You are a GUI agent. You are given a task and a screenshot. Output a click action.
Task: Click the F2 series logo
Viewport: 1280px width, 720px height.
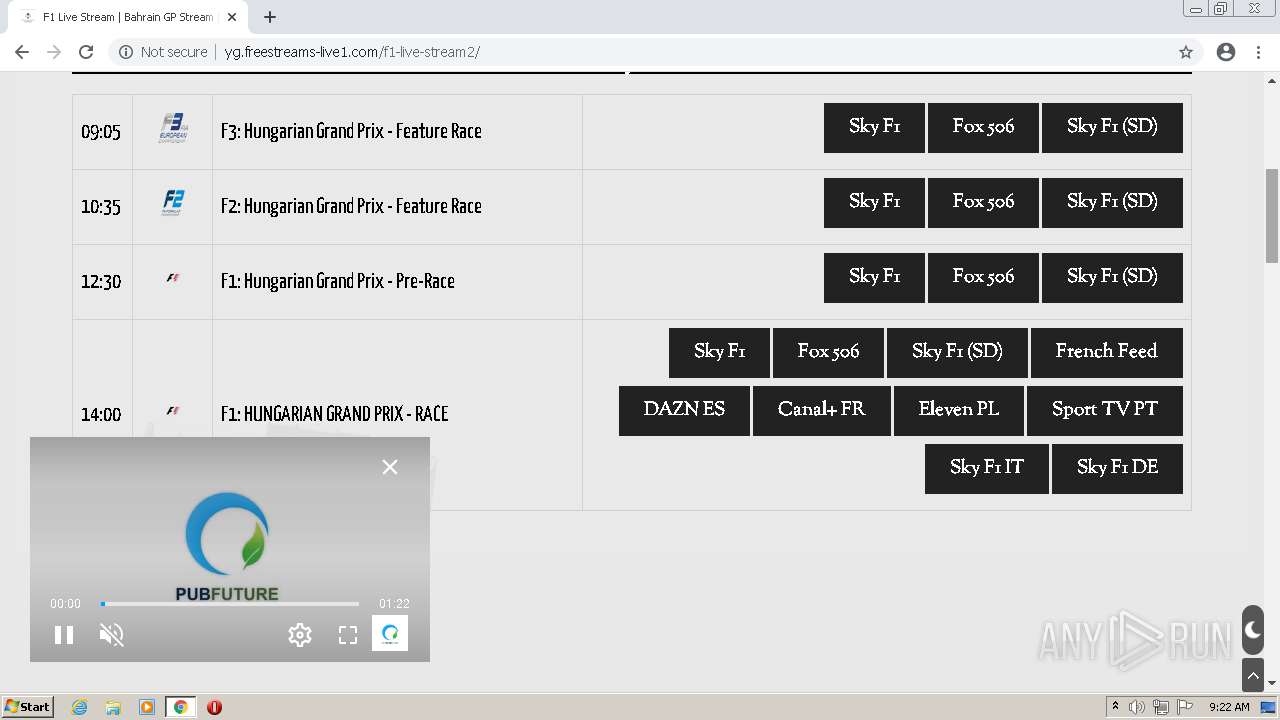(x=173, y=203)
